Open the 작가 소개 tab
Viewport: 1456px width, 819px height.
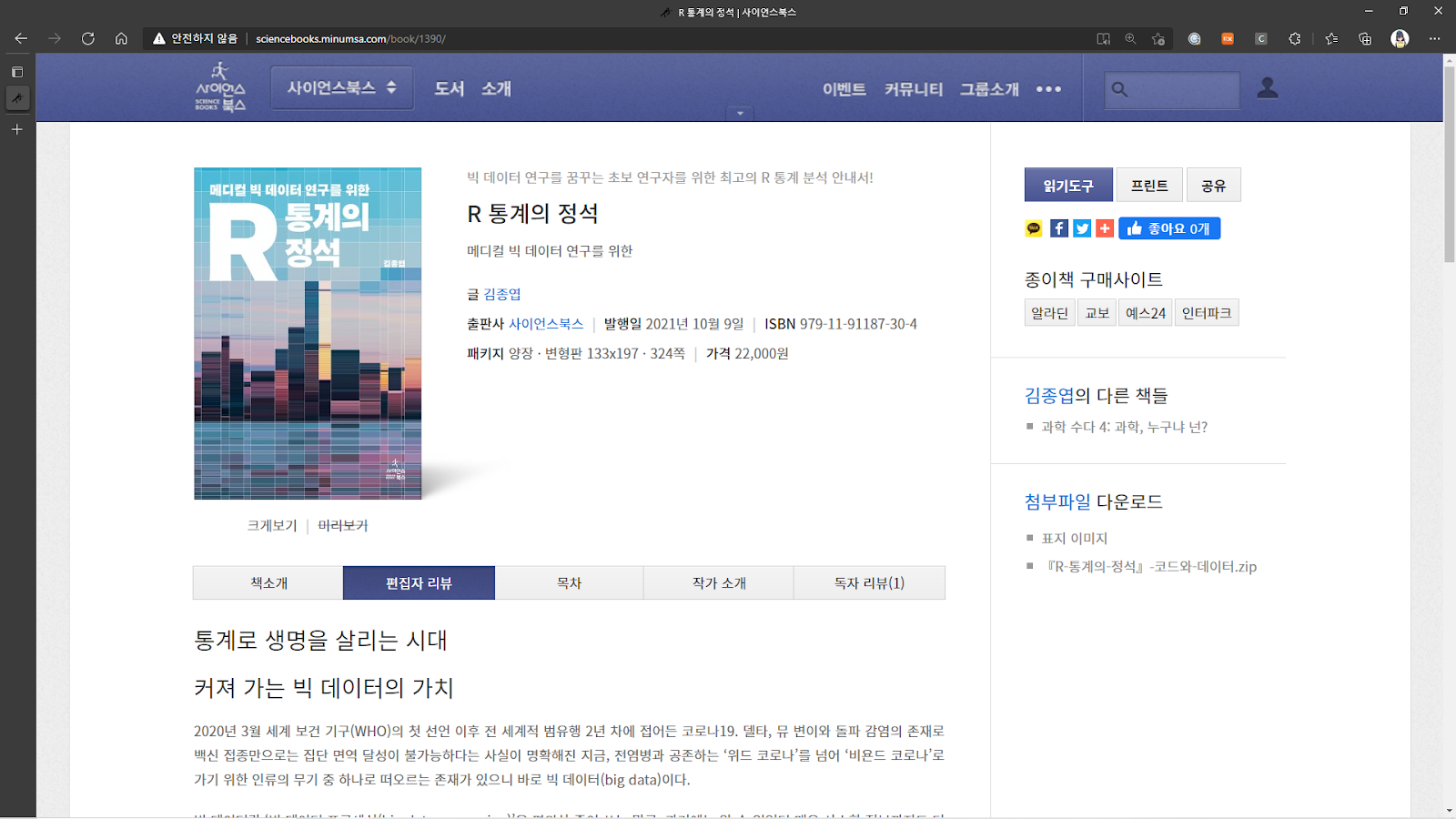click(719, 582)
